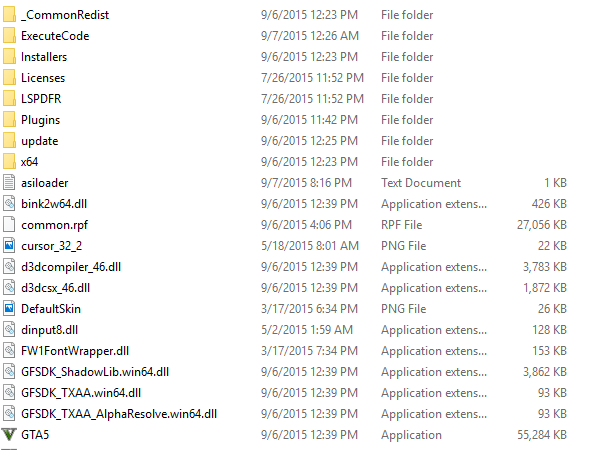Click GFSDK_ShadowLib.win64.dll file name
612x450 pixels.
[x=95, y=372]
